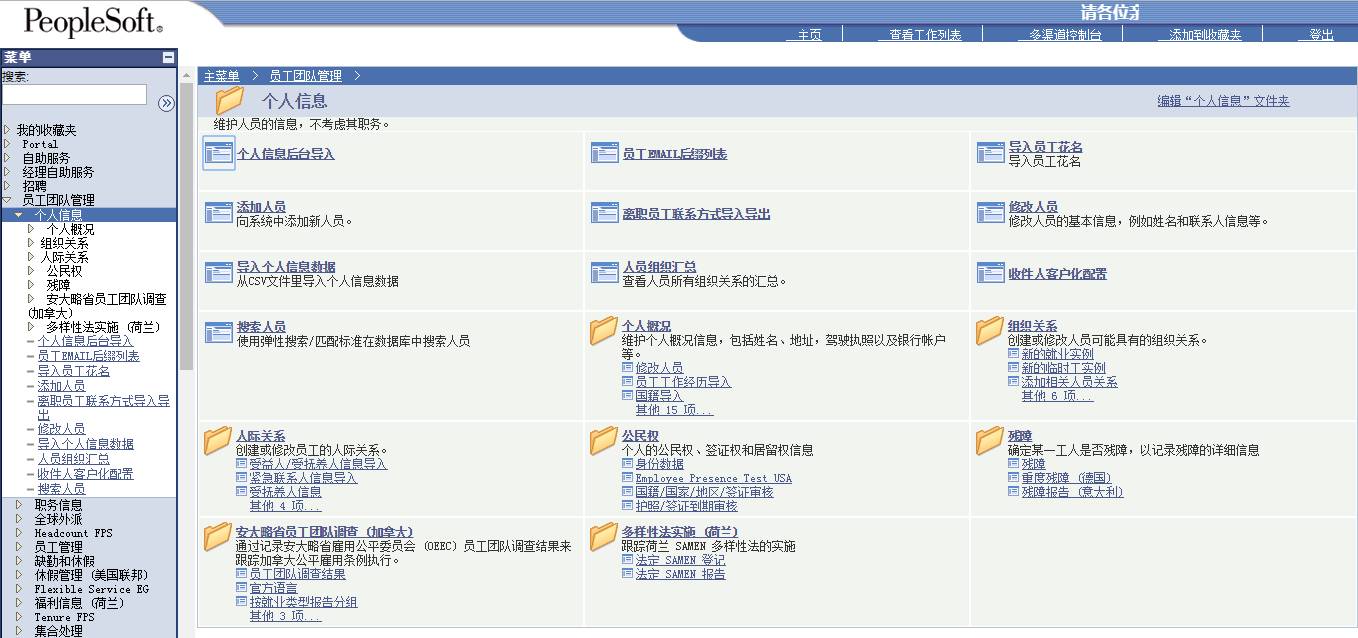The width and height of the screenshot is (1358, 638).
Task: Click the 登出 link
Action: tap(1321, 35)
